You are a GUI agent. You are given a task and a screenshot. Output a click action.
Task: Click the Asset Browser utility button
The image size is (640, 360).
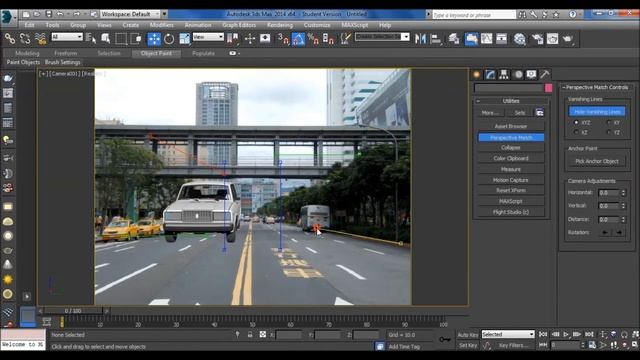tap(511, 126)
